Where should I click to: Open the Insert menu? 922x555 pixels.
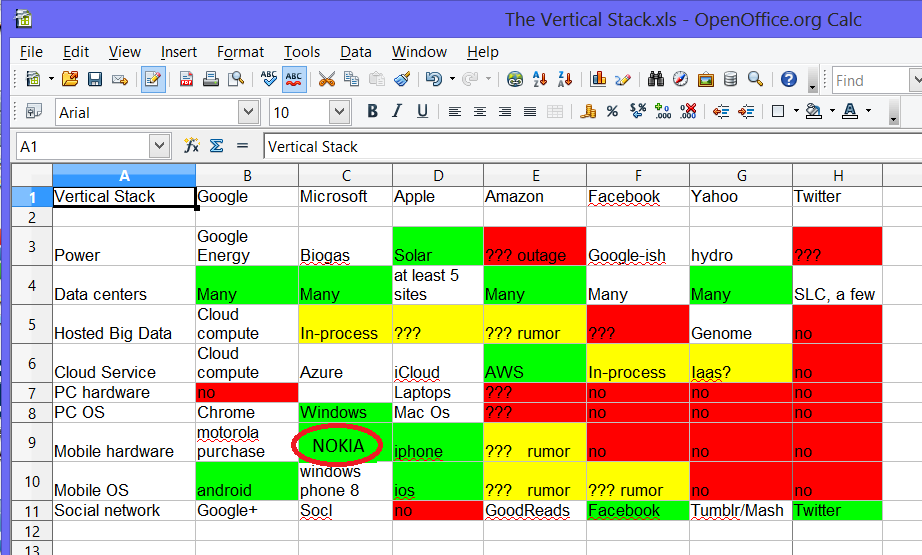(x=179, y=52)
